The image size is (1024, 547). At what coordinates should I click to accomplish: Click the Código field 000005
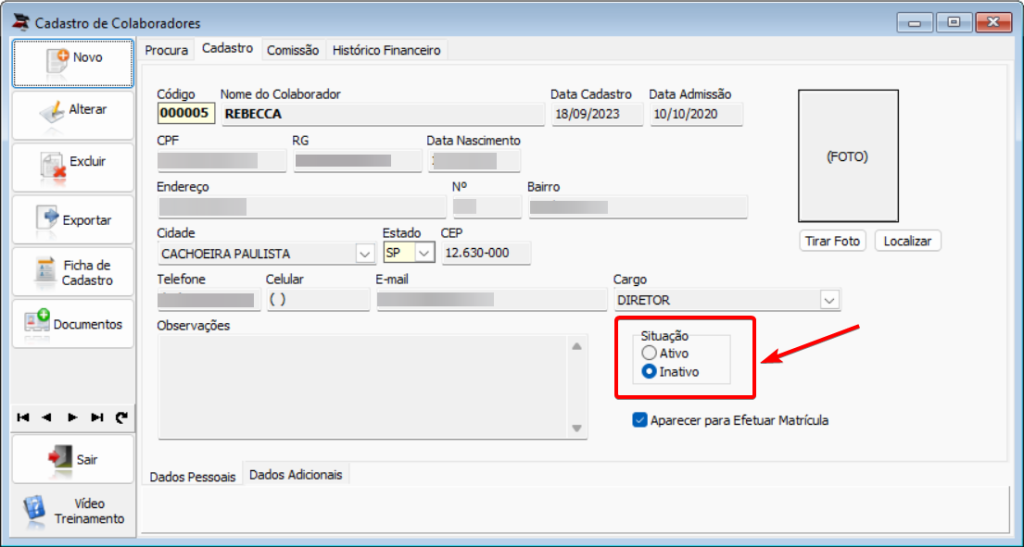pos(186,114)
